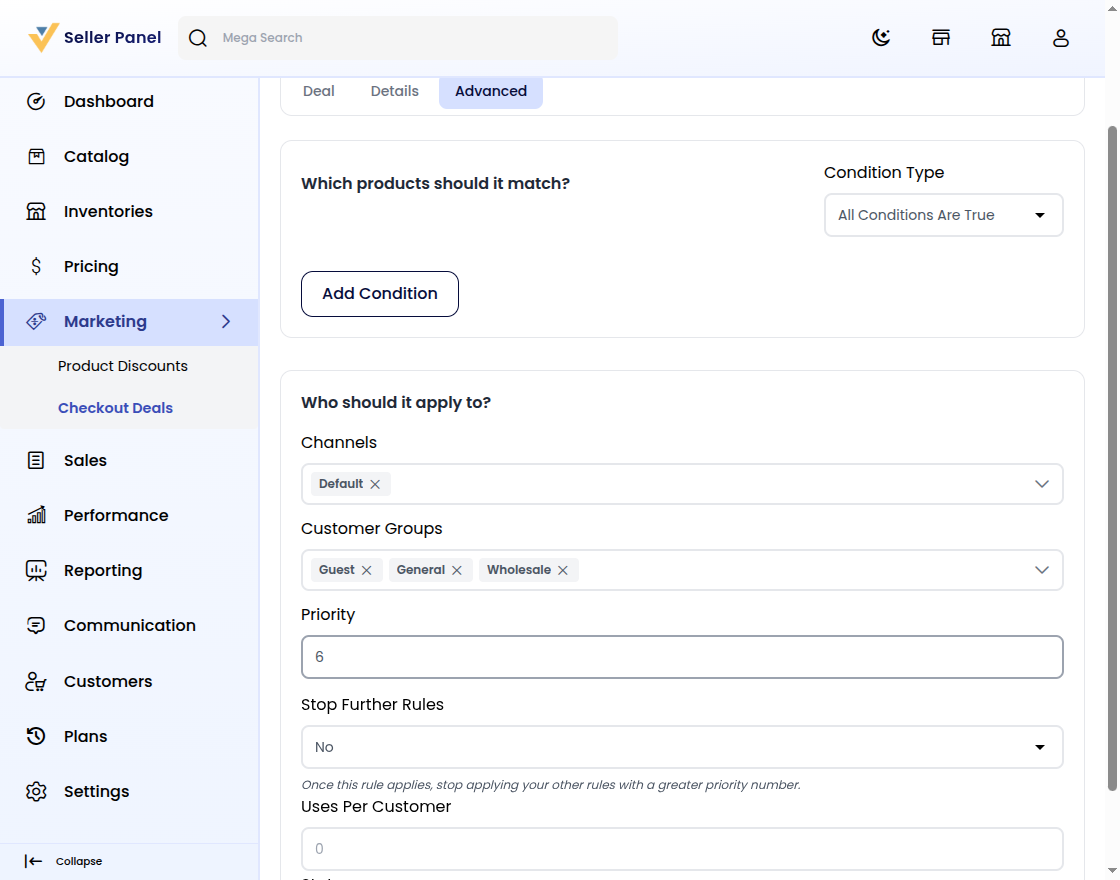Click the Performance chart icon
This screenshot has width=1120, height=880.
click(36, 515)
